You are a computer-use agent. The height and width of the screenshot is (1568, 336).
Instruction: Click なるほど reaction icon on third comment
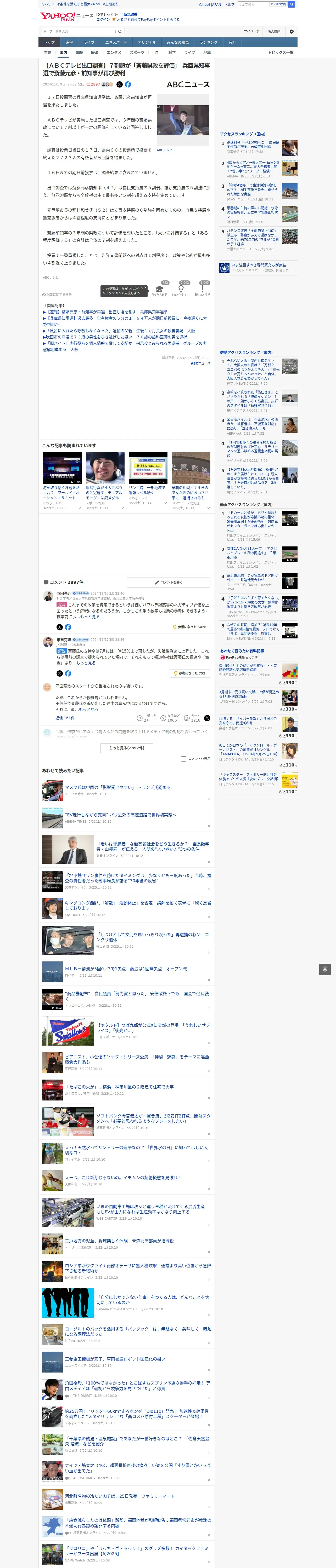[x=164, y=718]
